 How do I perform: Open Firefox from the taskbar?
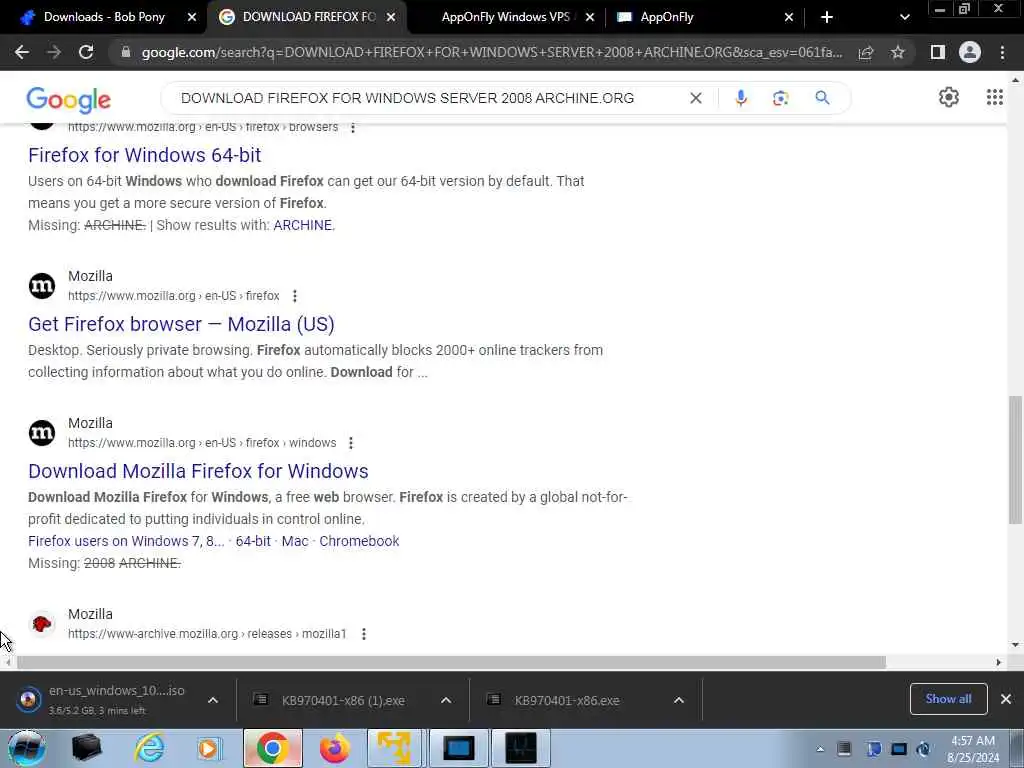pyautogui.click(x=334, y=748)
